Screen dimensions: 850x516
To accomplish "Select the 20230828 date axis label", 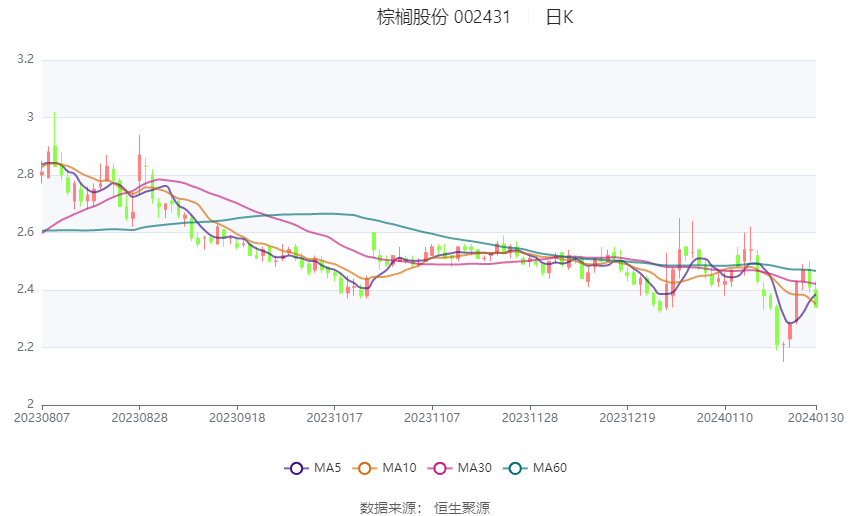I will coord(139,418).
